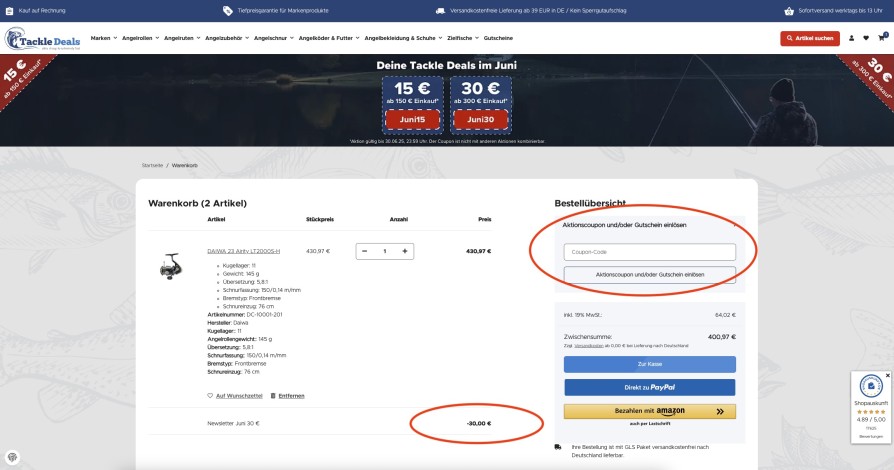Click the Sofortversand basket icon
The image size is (894, 470).
pyautogui.click(x=789, y=11)
